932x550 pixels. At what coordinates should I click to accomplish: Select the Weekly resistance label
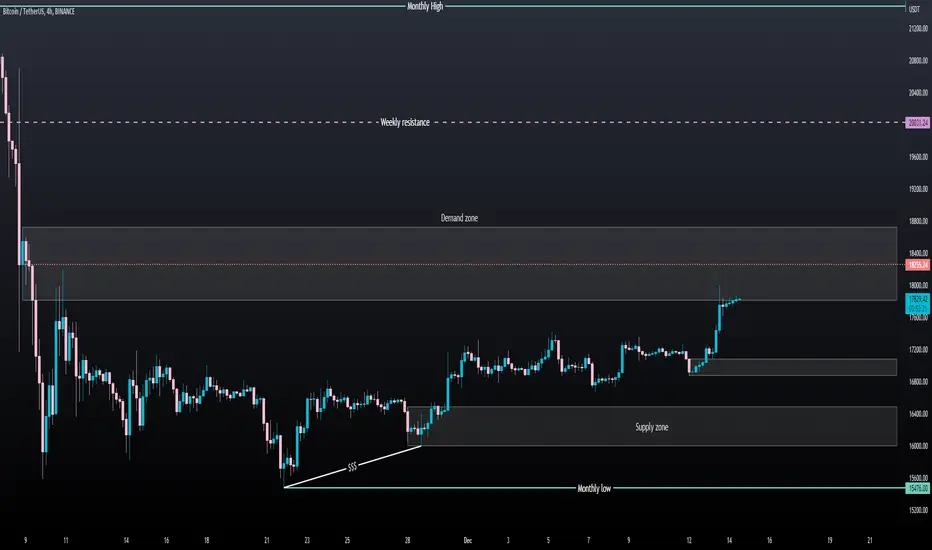coord(405,122)
